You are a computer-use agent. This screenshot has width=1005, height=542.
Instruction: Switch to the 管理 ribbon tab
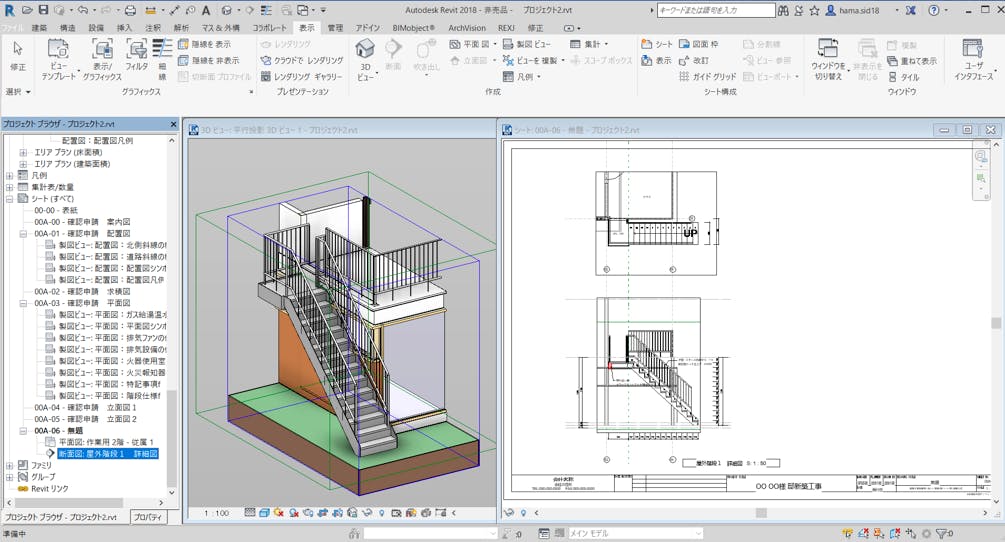click(335, 28)
